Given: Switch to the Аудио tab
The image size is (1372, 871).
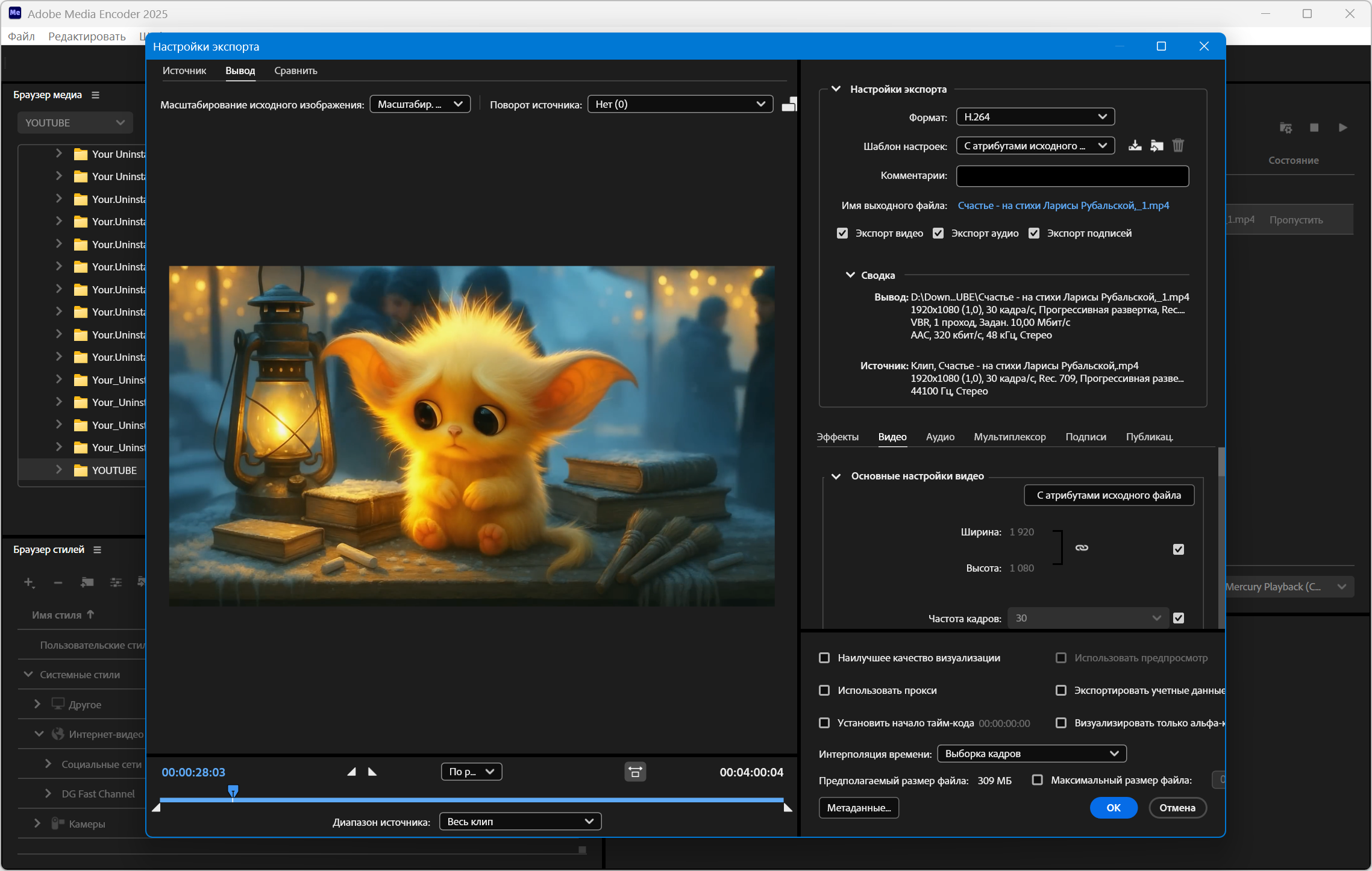Looking at the screenshot, I should (x=939, y=437).
